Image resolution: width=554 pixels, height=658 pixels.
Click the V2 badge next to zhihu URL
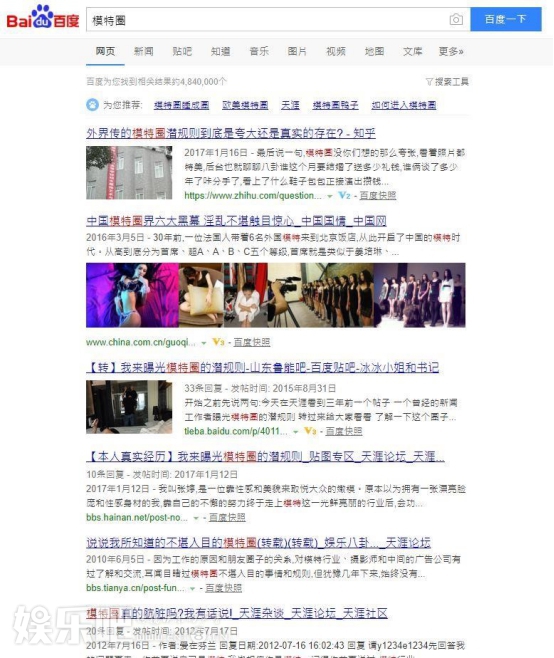[344, 195]
